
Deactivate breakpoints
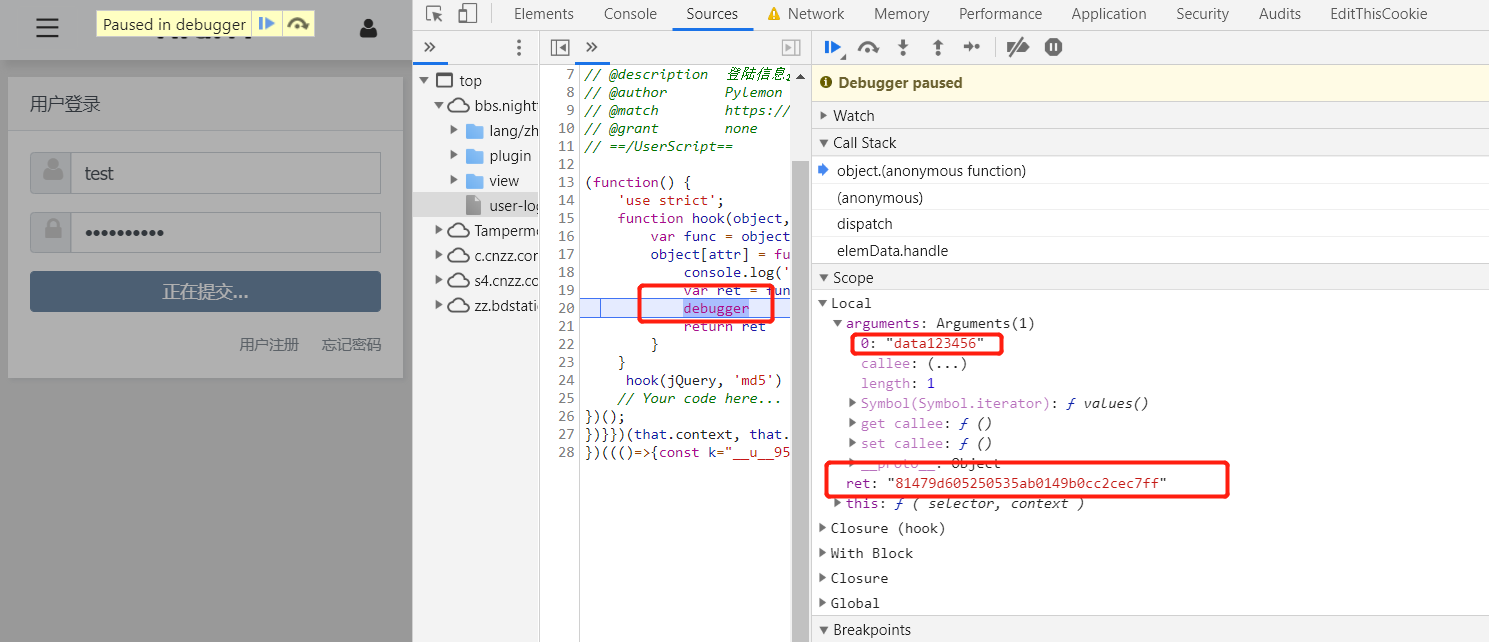[1017, 47]
